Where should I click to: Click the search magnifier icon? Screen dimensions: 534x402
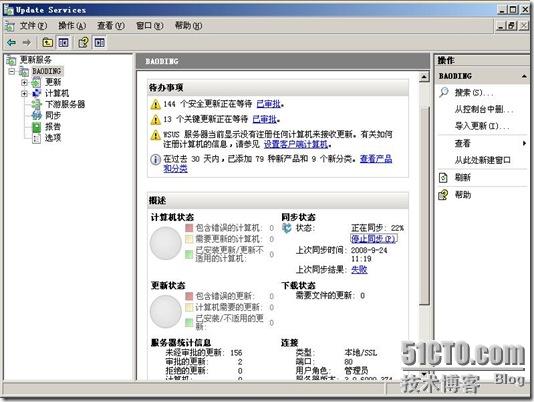coord(443,92)
